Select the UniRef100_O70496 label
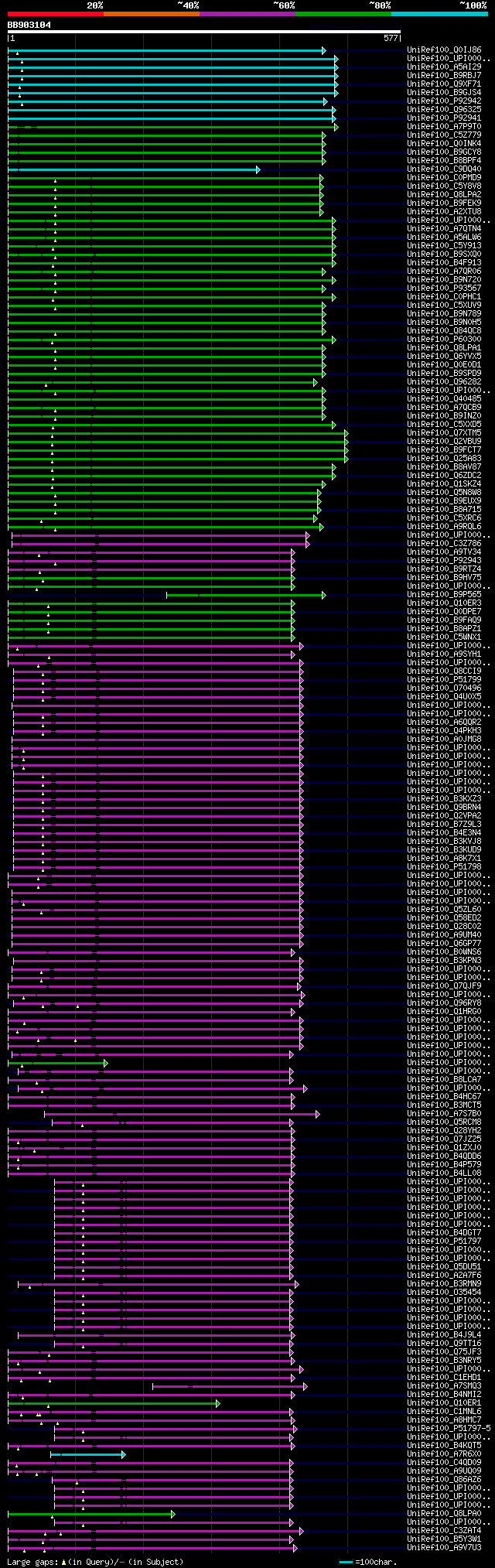 click(x=444, y=688)
